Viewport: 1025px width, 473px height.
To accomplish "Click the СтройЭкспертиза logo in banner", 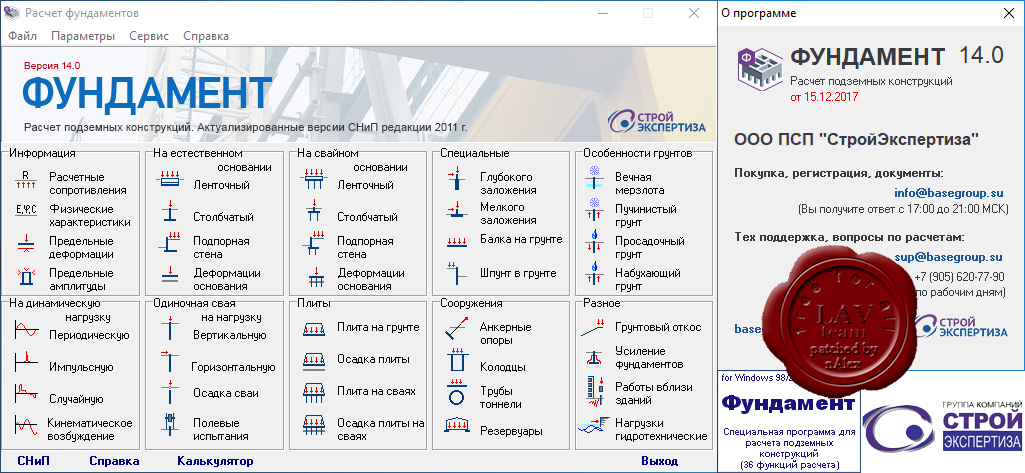I will [656, 120].
